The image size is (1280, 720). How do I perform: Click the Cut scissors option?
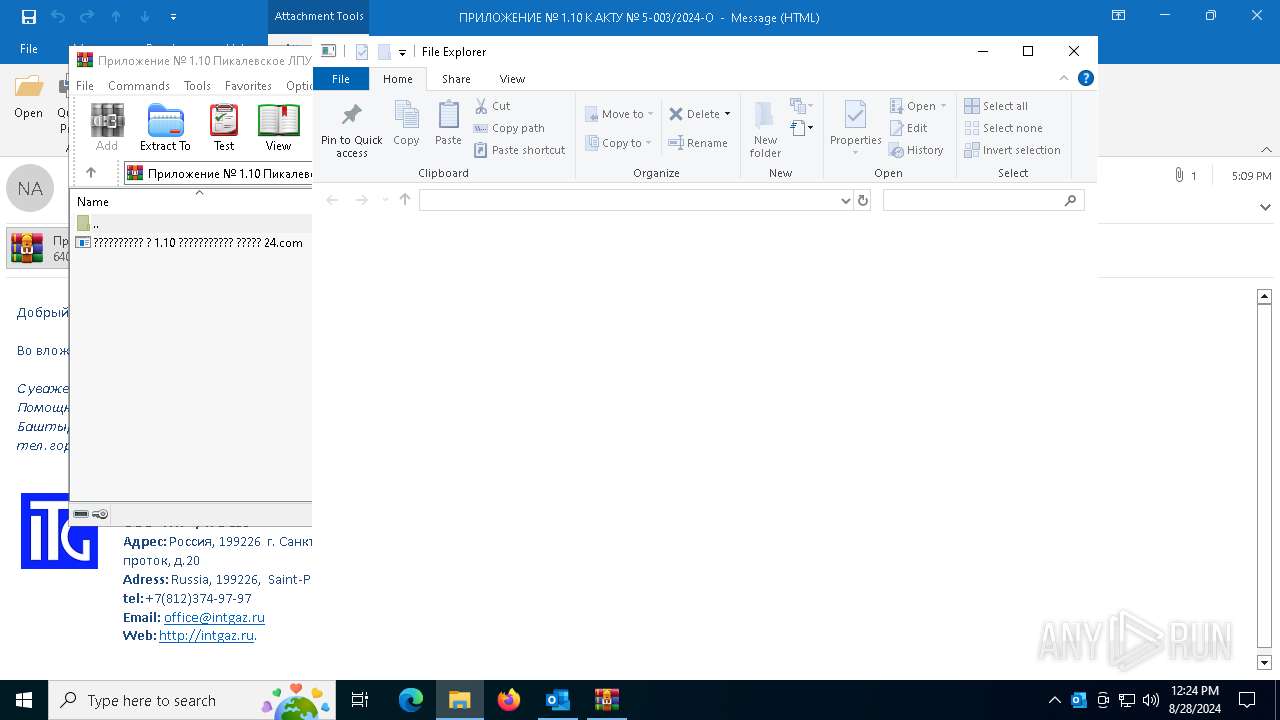pos(492,106)
